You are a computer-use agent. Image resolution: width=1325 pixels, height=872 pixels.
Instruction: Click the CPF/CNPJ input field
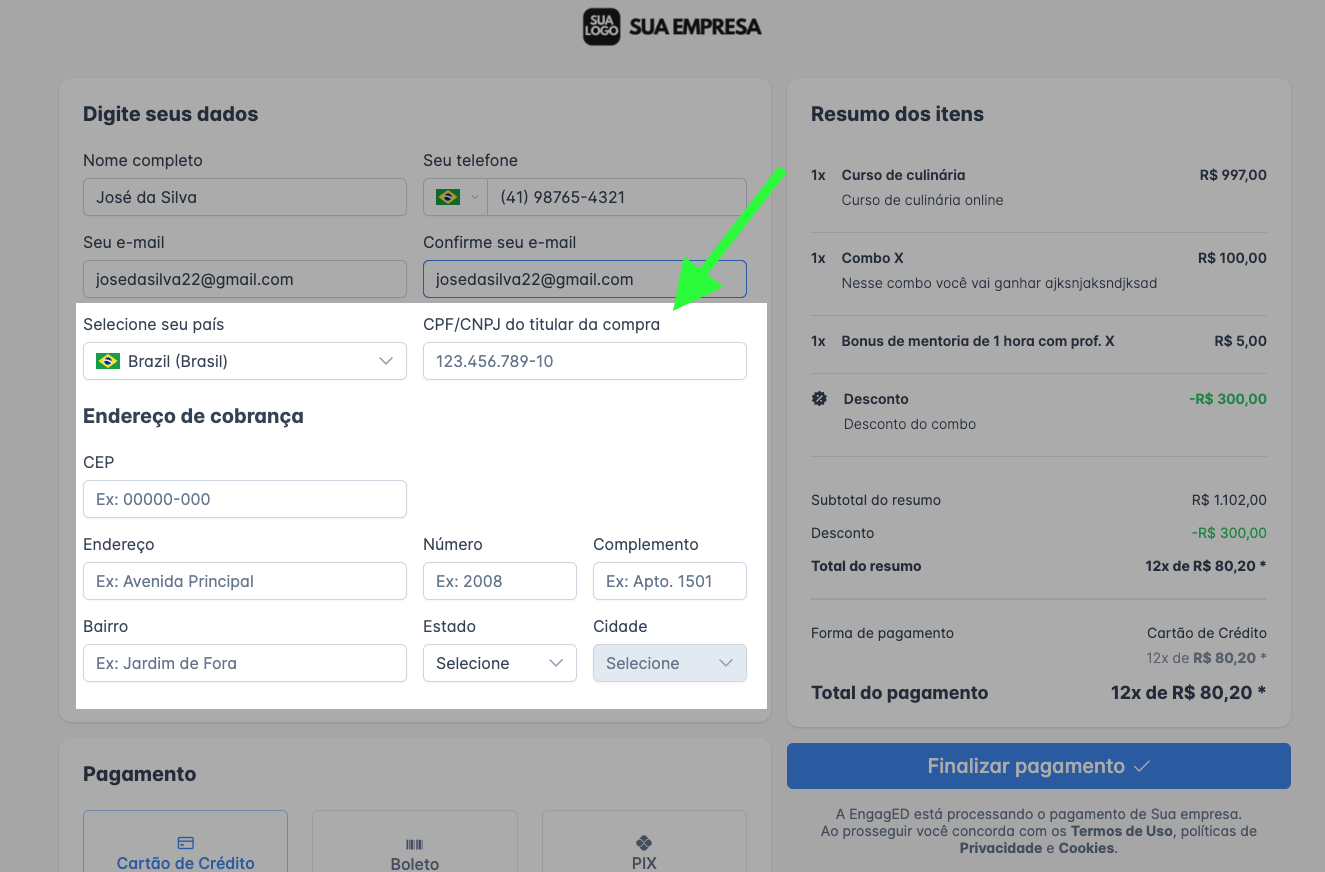click(x=585, y=361)
